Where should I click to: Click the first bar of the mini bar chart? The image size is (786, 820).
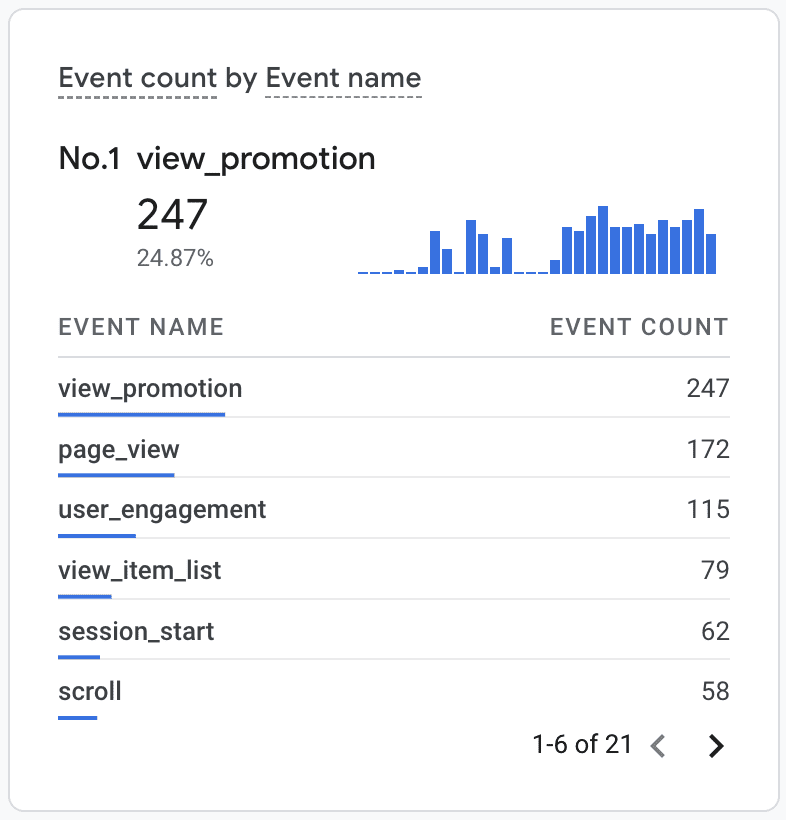pyautogui.click(x=362, y=270)
